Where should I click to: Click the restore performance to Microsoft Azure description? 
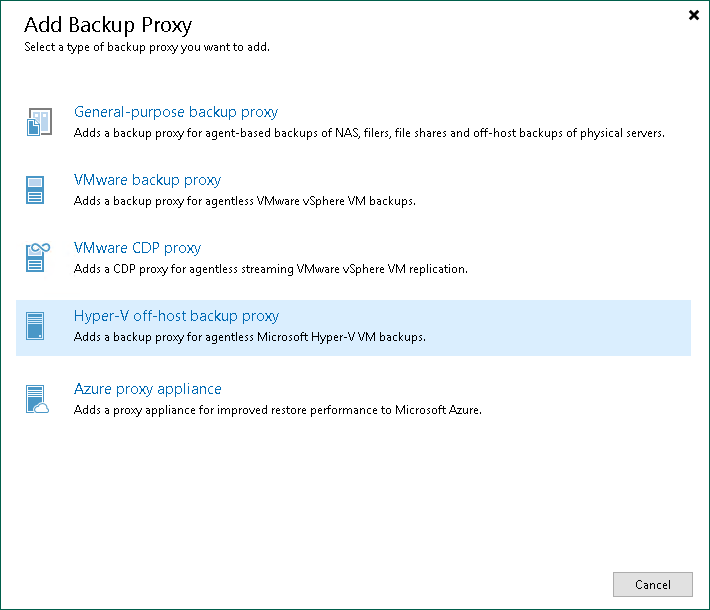tap(278, 410)
